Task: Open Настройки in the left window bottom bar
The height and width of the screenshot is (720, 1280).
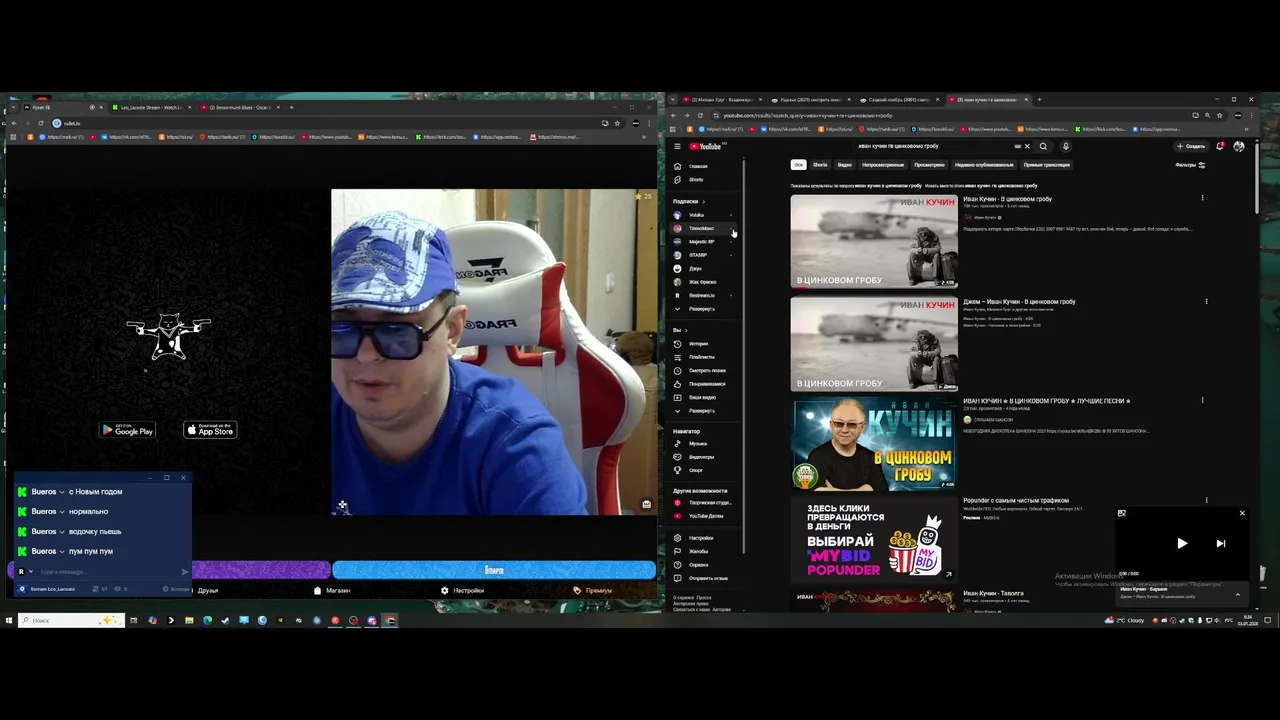Action: (x=462, y=590)
